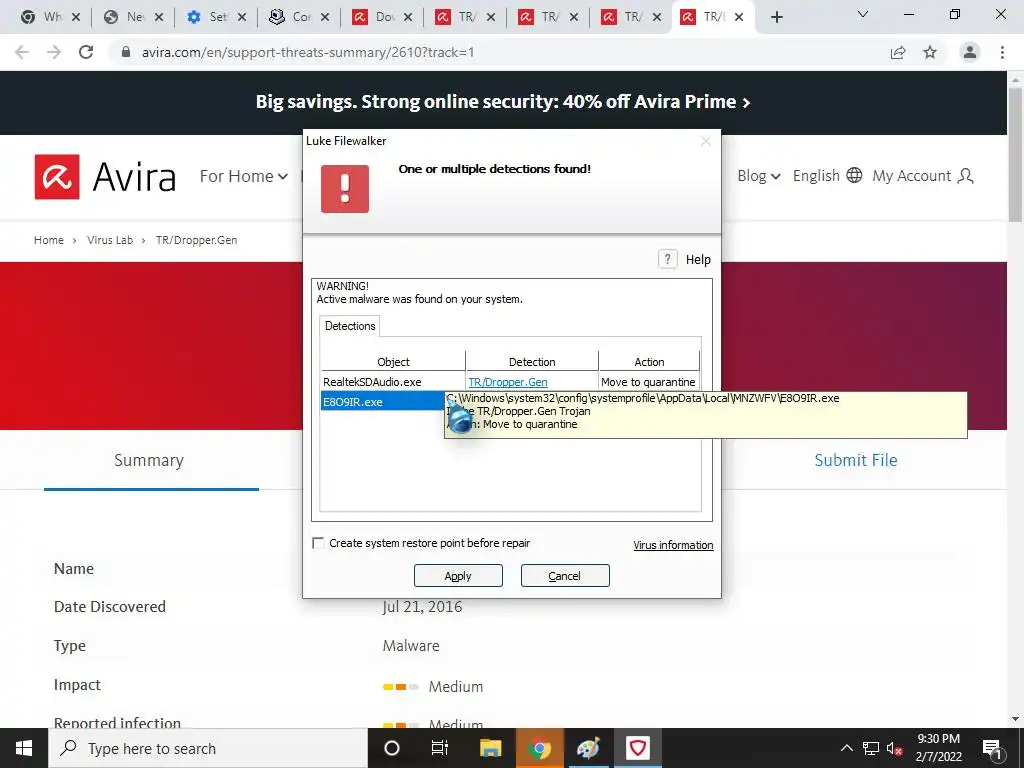Open the Detections tab in the dialog
1024x768 pixels.
350,326
